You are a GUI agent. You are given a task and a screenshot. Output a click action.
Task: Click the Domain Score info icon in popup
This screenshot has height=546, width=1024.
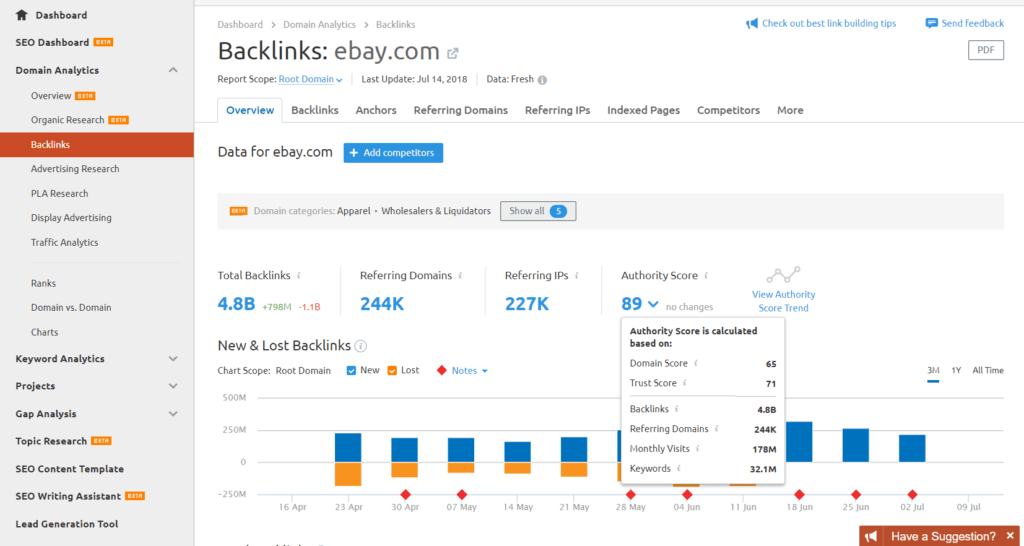pyautogui.click(x=696, y=363)
